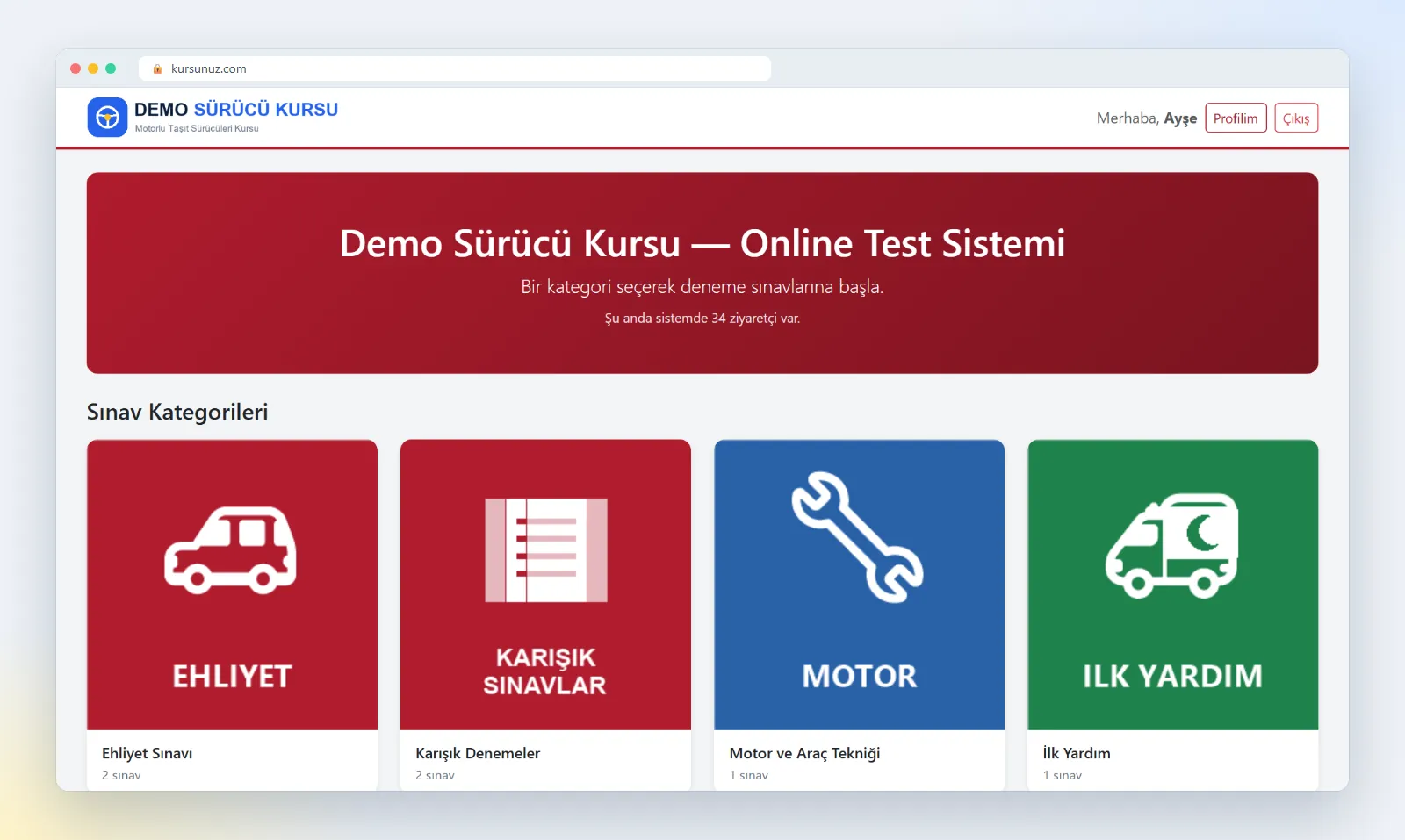
Task: Click "Motorlu Taşıt Sürücüleri Kursu" subtitle
Action: [x=197, y=128]
